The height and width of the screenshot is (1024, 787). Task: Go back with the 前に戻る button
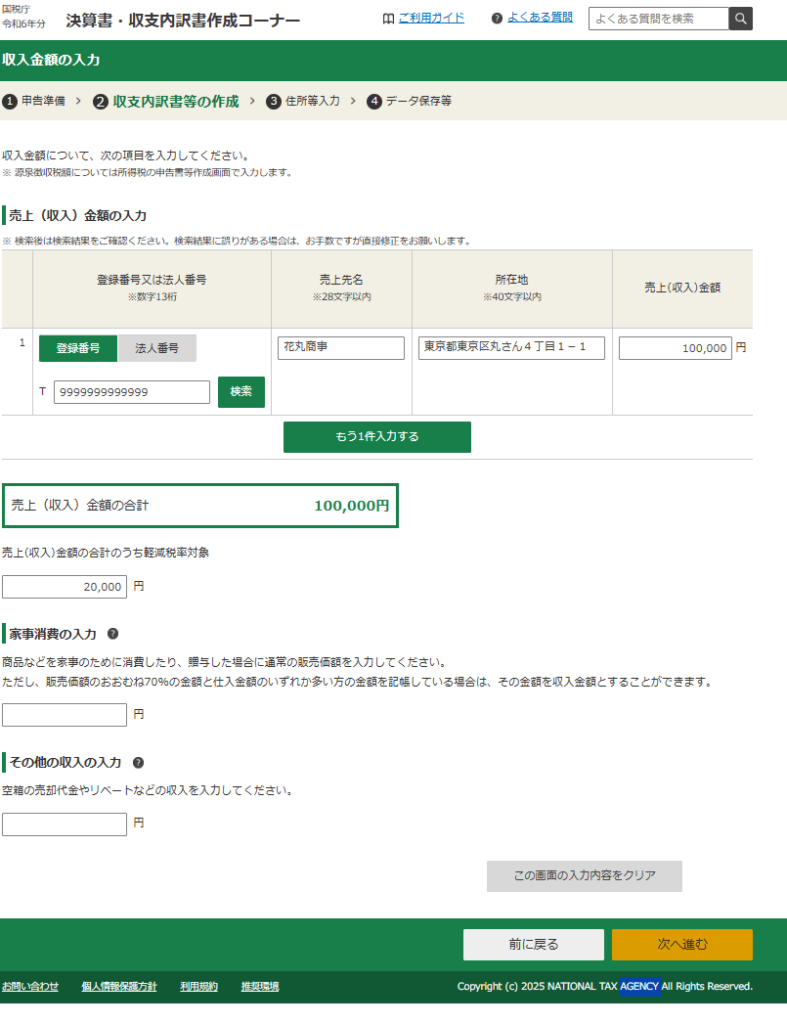tap(533, 945)
